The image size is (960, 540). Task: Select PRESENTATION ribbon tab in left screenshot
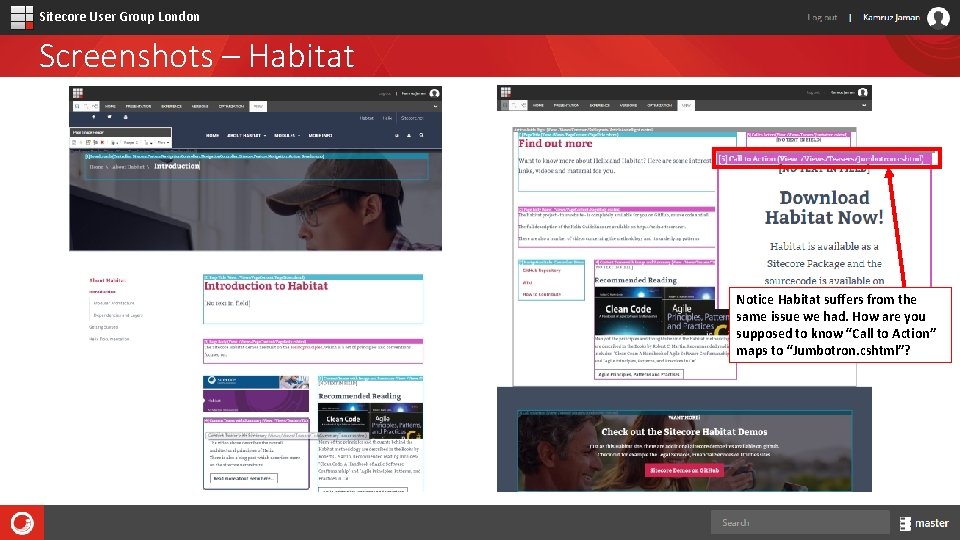coord(138,106)
